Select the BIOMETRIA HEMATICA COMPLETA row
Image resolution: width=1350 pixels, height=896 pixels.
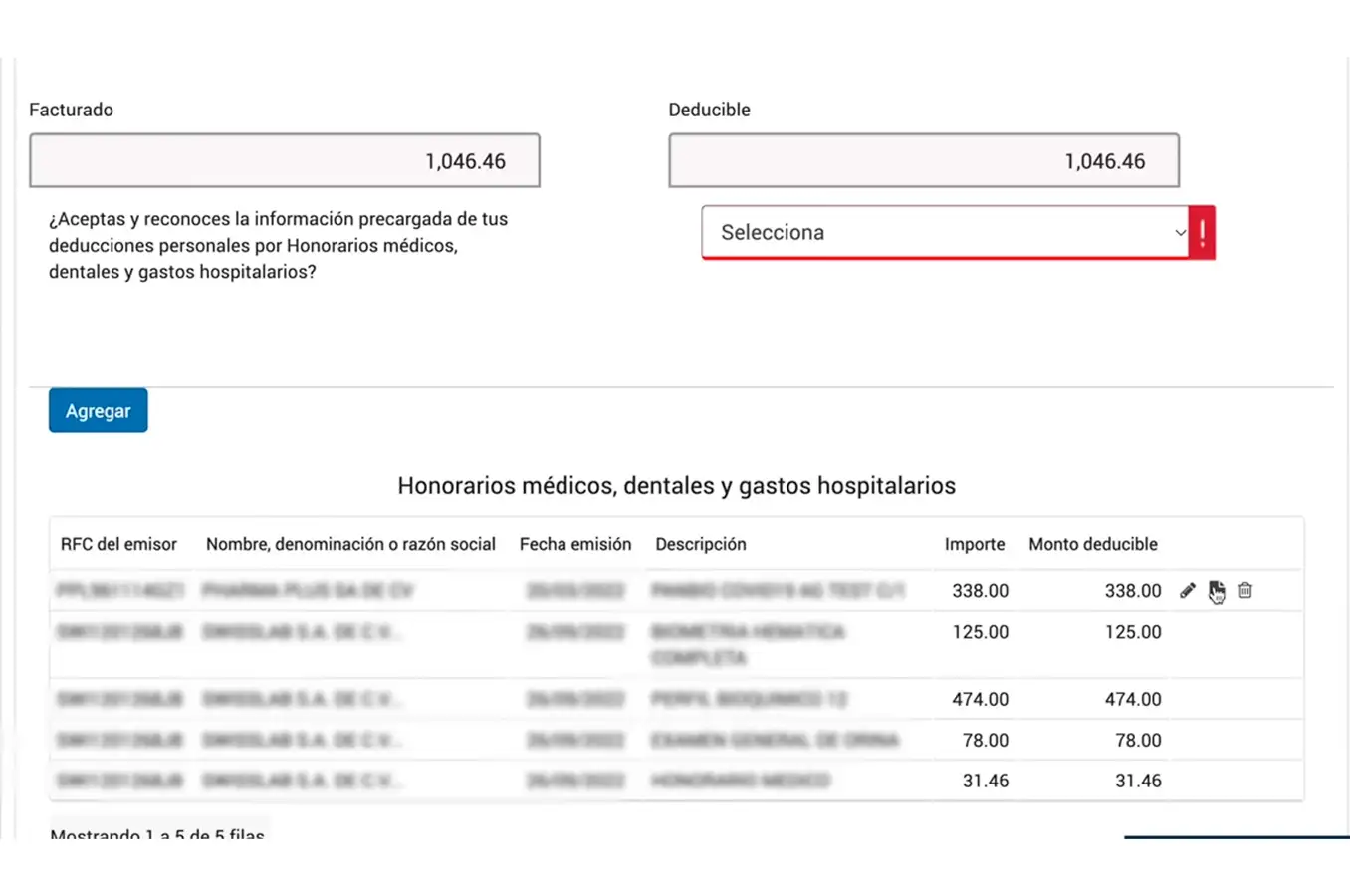[x=597, y=643]
